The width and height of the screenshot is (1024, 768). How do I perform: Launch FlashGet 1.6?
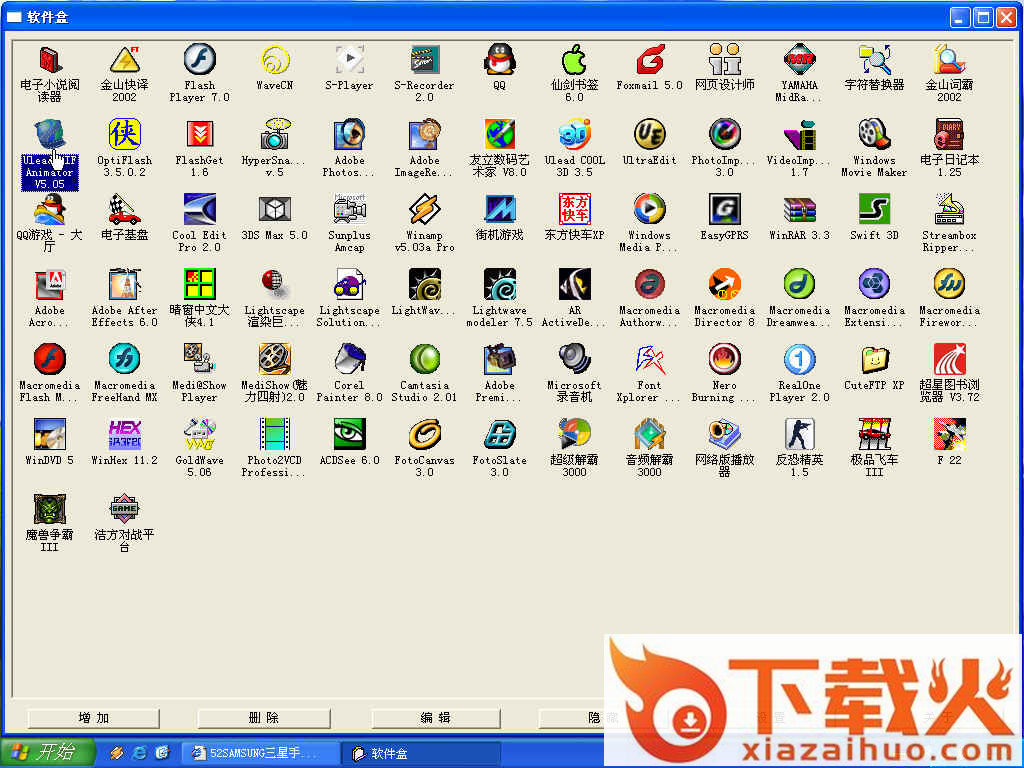point(199,135)
